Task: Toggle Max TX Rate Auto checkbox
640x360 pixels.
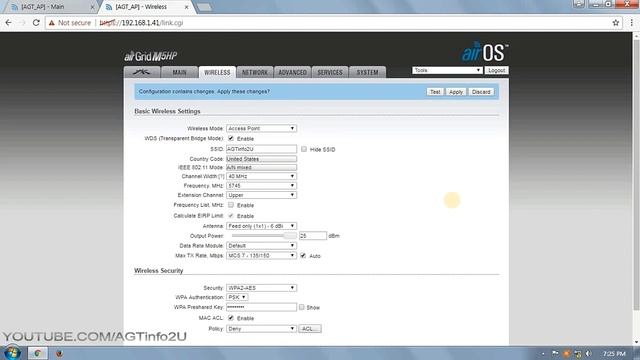Action: 303,256
